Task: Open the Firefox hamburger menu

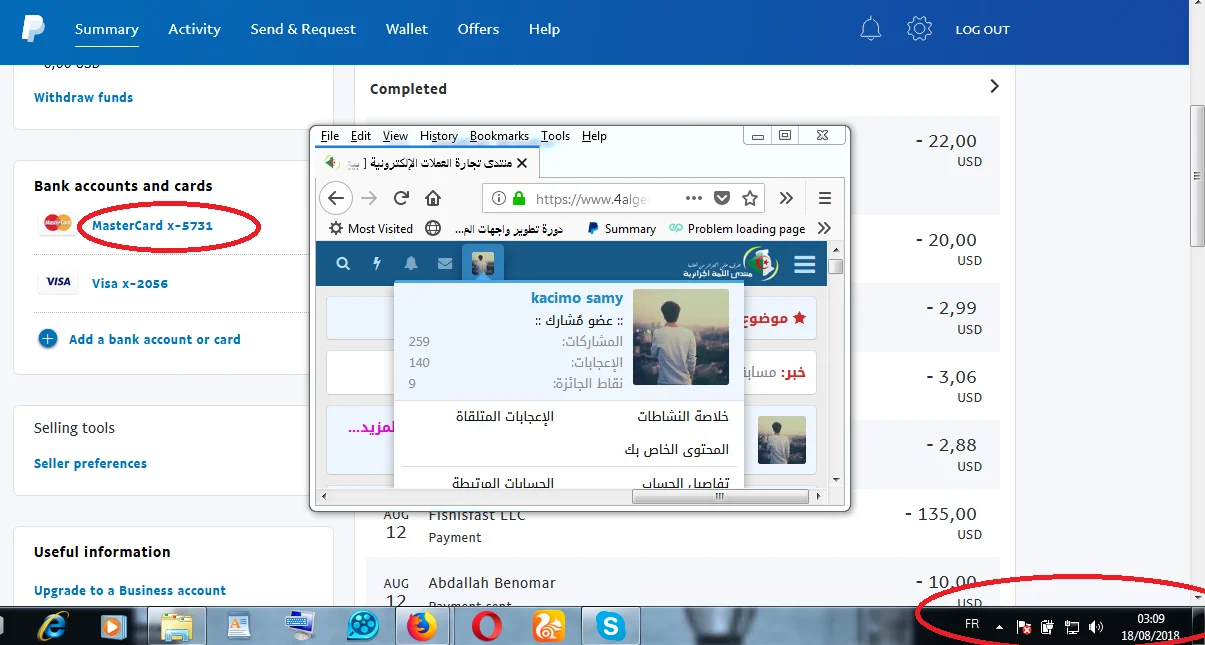Action: click(x=825, y=198)
